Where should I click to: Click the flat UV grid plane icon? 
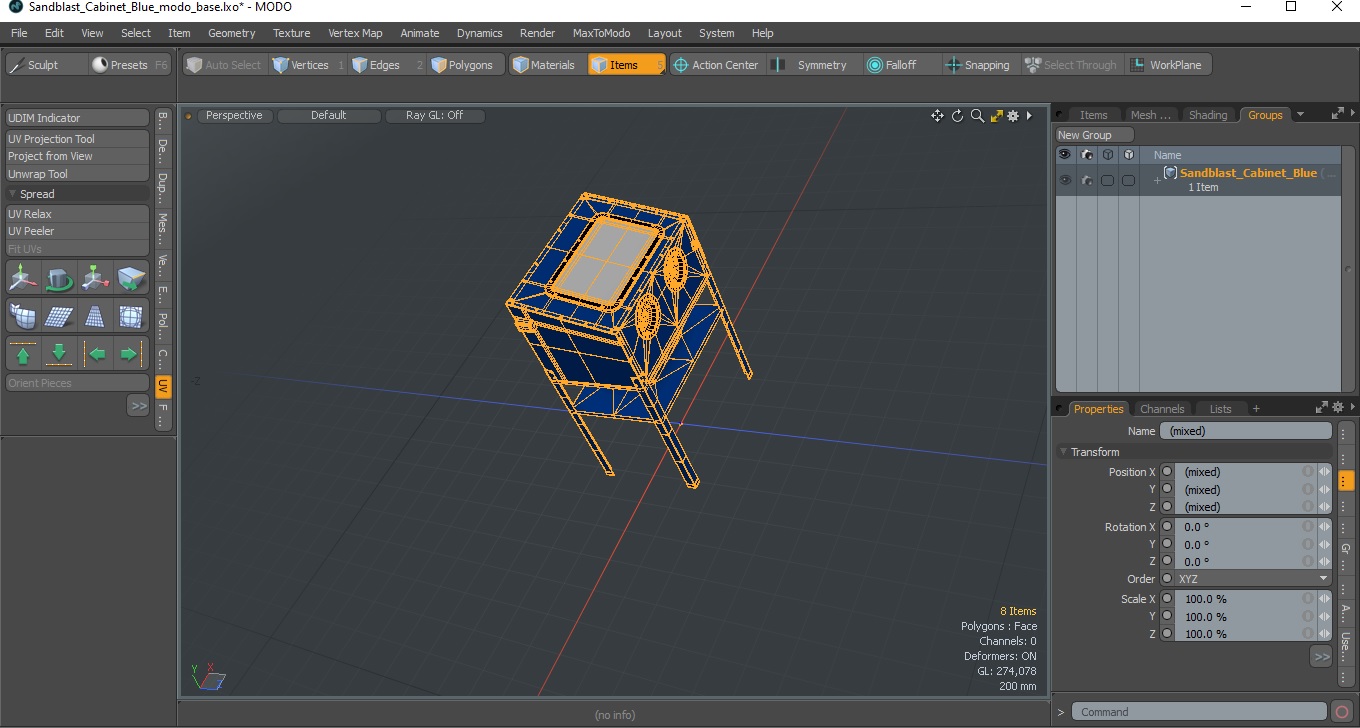[59, 316]
